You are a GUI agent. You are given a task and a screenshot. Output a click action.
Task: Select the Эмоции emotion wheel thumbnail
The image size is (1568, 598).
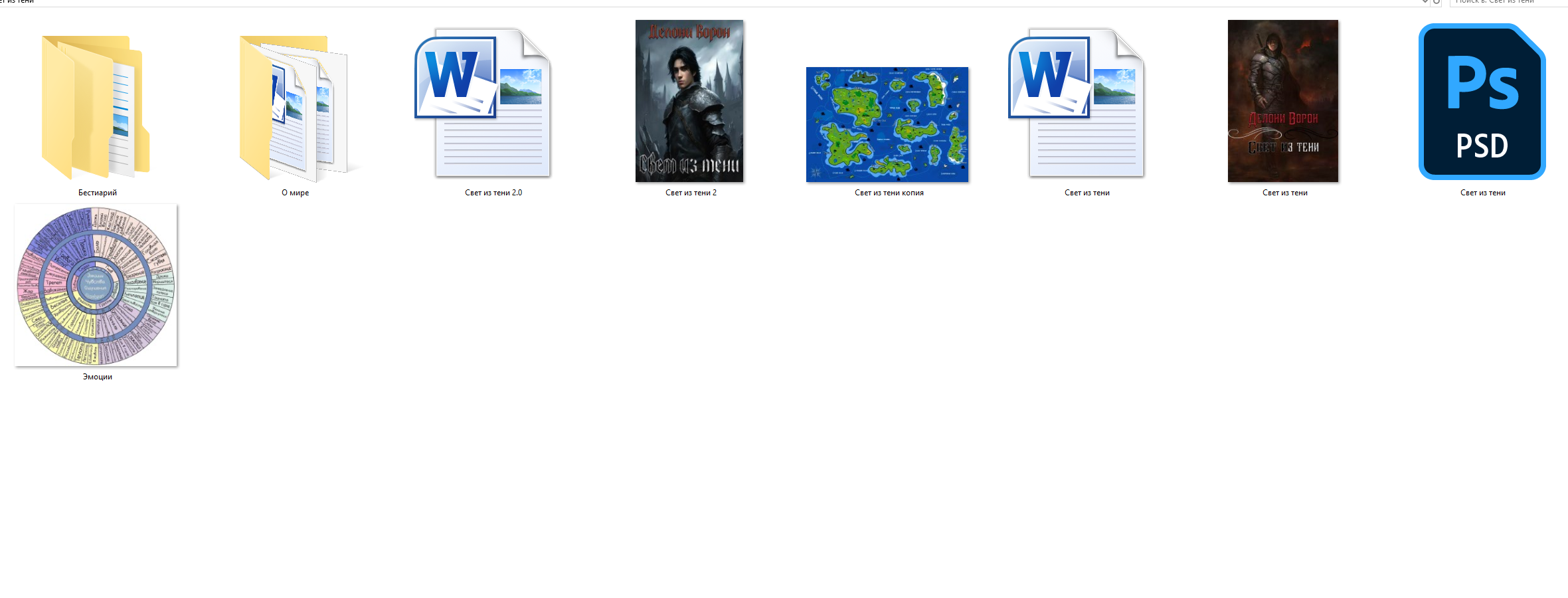coord(96,285)
